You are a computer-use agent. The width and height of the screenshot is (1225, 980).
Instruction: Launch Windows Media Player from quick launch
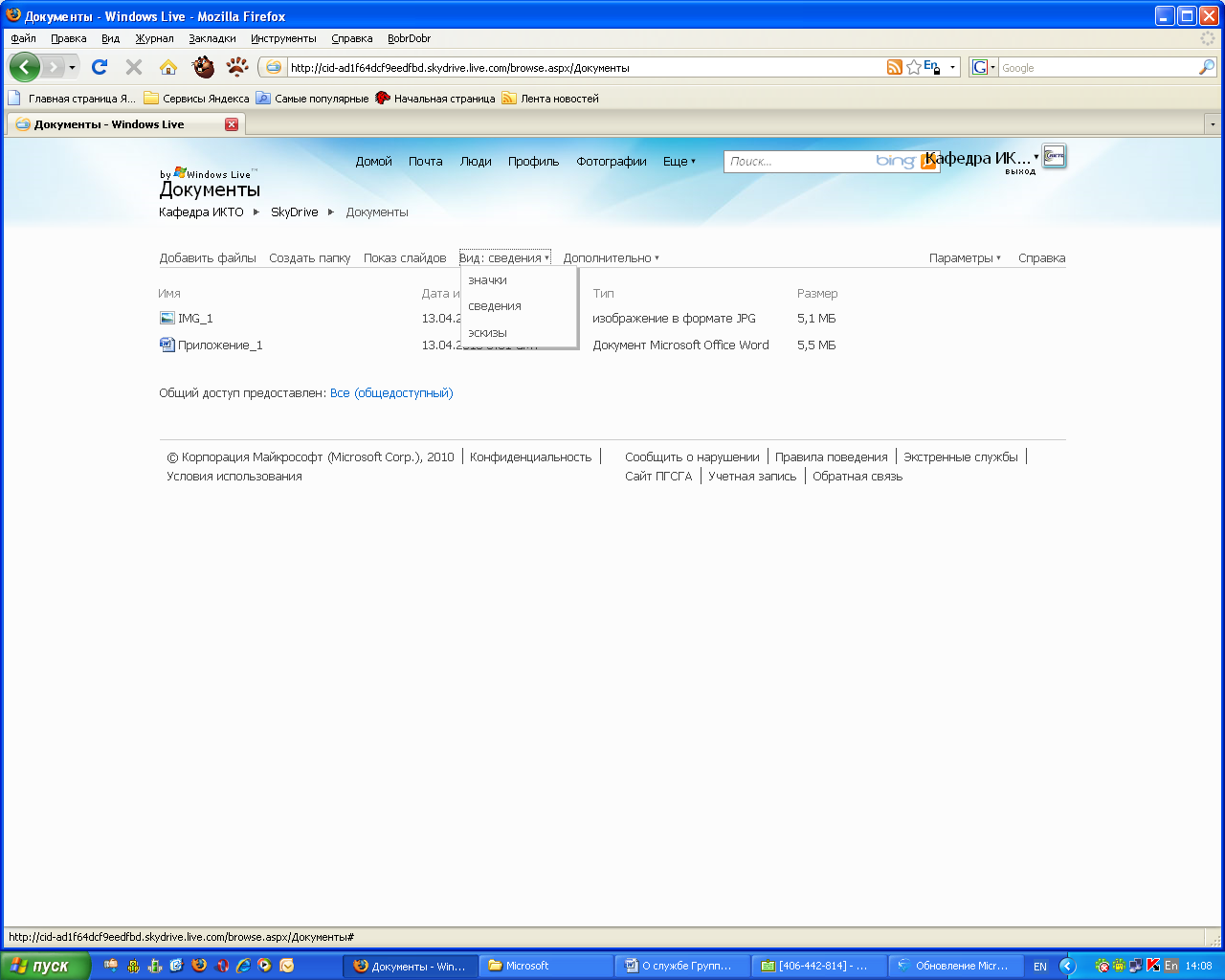265,966
